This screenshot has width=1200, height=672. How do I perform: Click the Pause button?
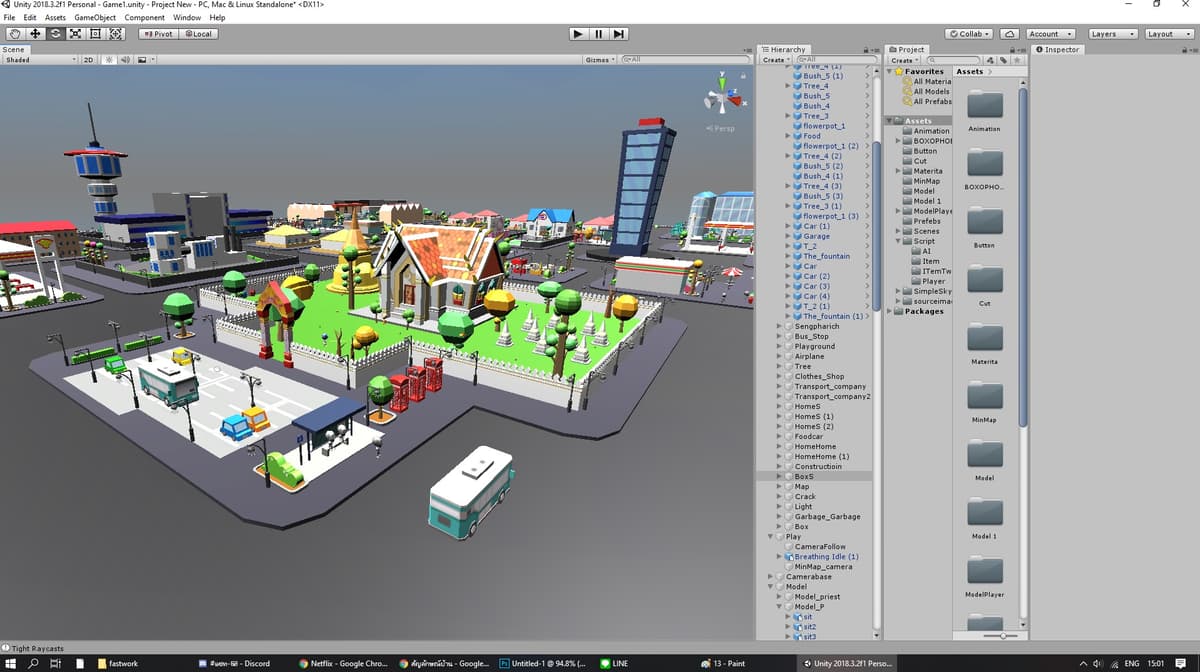tap(598, 34)
